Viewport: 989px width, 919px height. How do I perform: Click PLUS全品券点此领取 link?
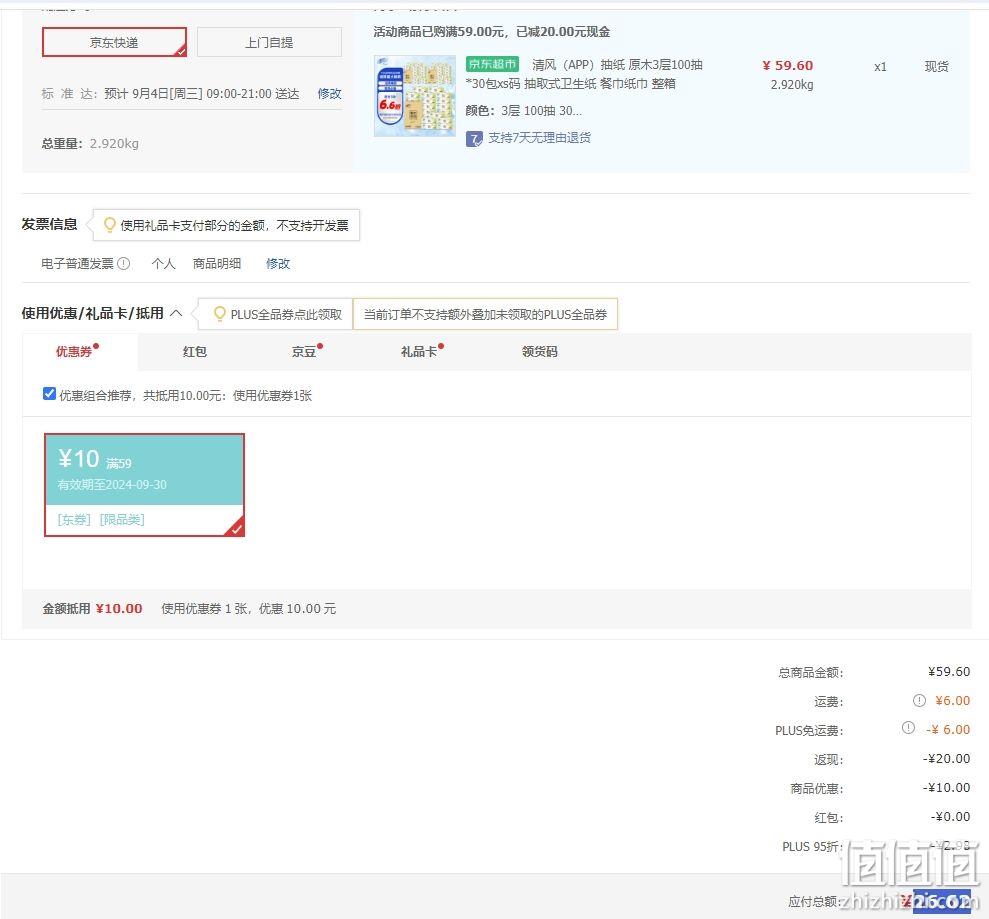click(x=286, y=314)
